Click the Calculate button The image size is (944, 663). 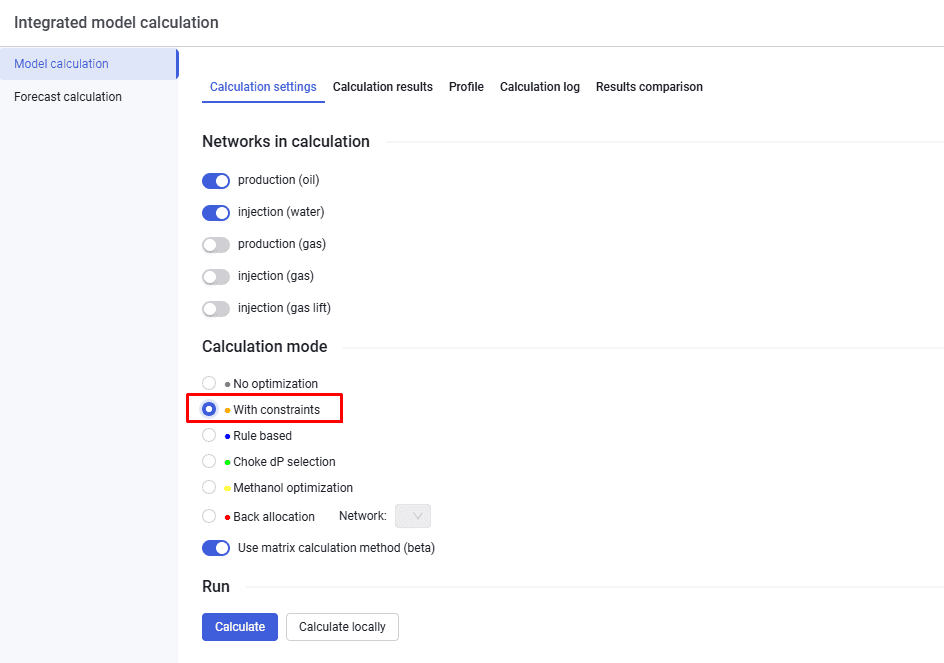click(x=240, y=627)
